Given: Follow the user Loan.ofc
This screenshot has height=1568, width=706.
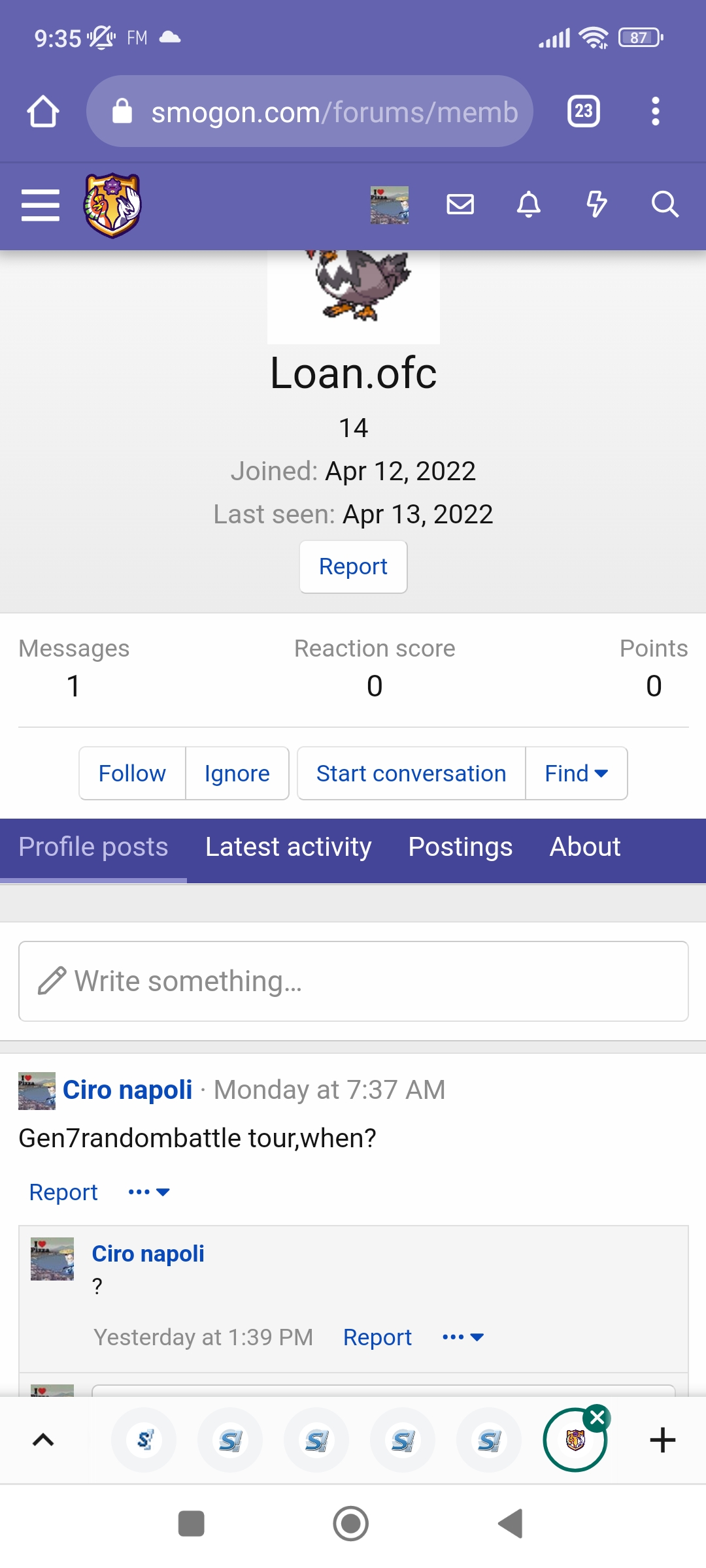Looking at the screenshot, I should click(132, 774).
